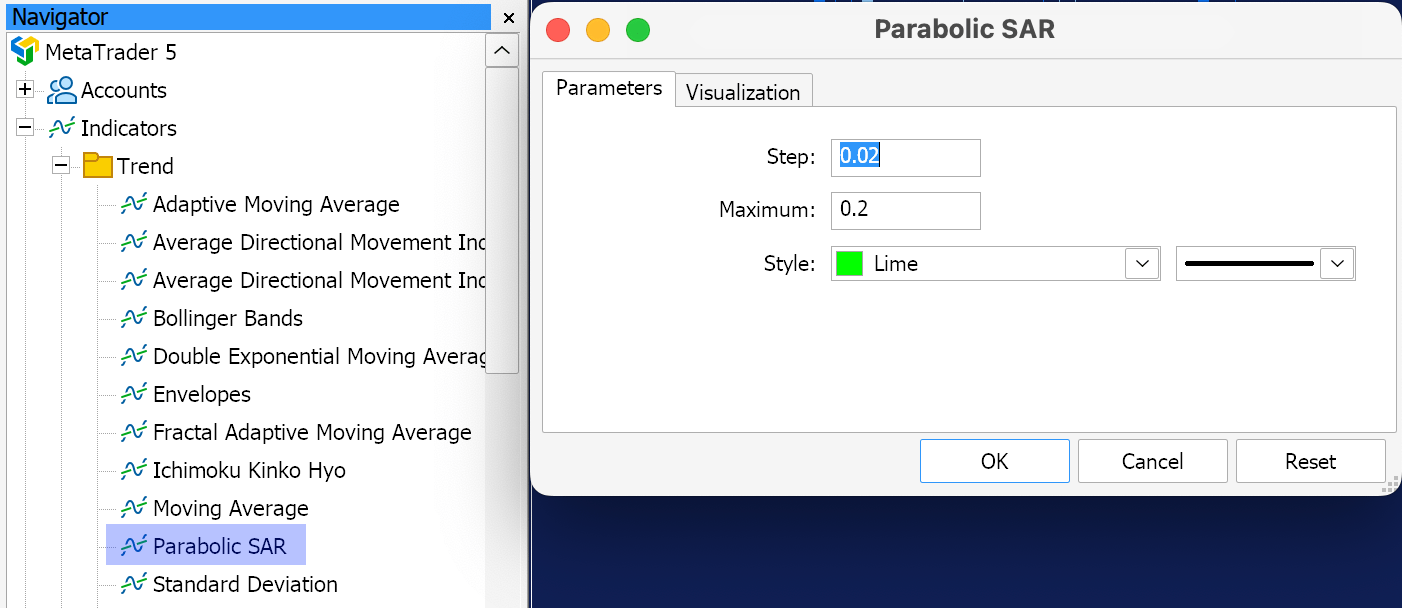Collapse the Trend folder node
Screen dimensions: 1402x608
pyautogui.click(x=61, y=166)
